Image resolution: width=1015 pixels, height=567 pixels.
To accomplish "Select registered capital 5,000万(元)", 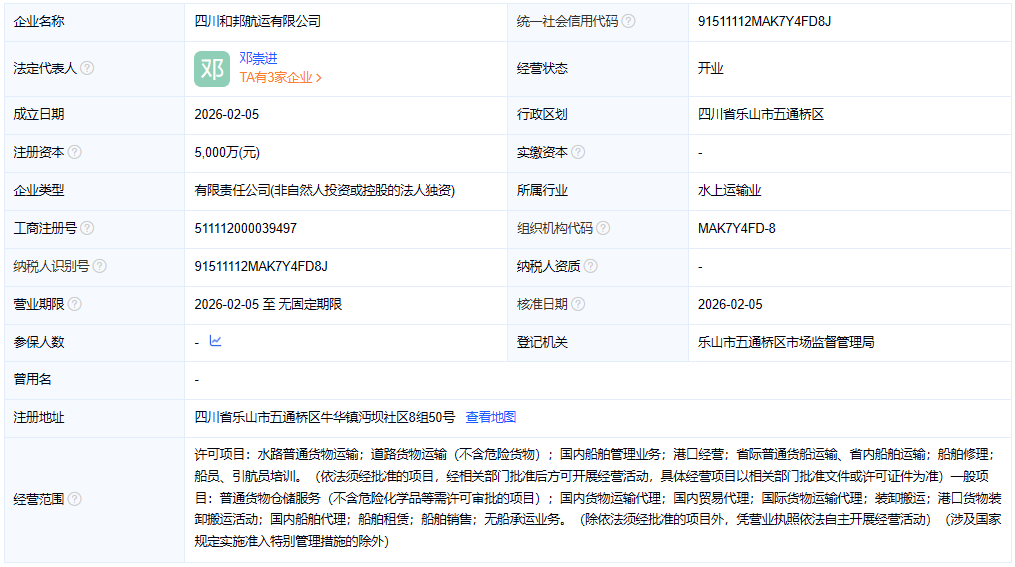I will pos(227,153).
